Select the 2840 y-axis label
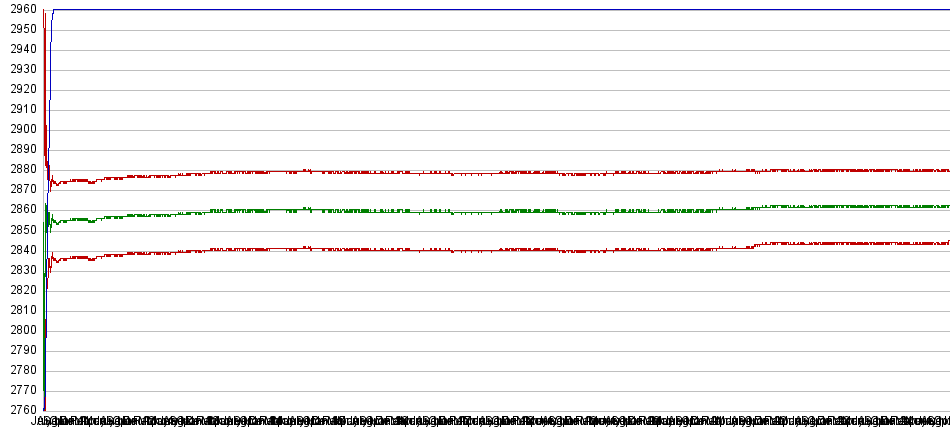Image resolution: width=950 pixels, height=435 pixels. pyautogui.click(x=20, y=250)
